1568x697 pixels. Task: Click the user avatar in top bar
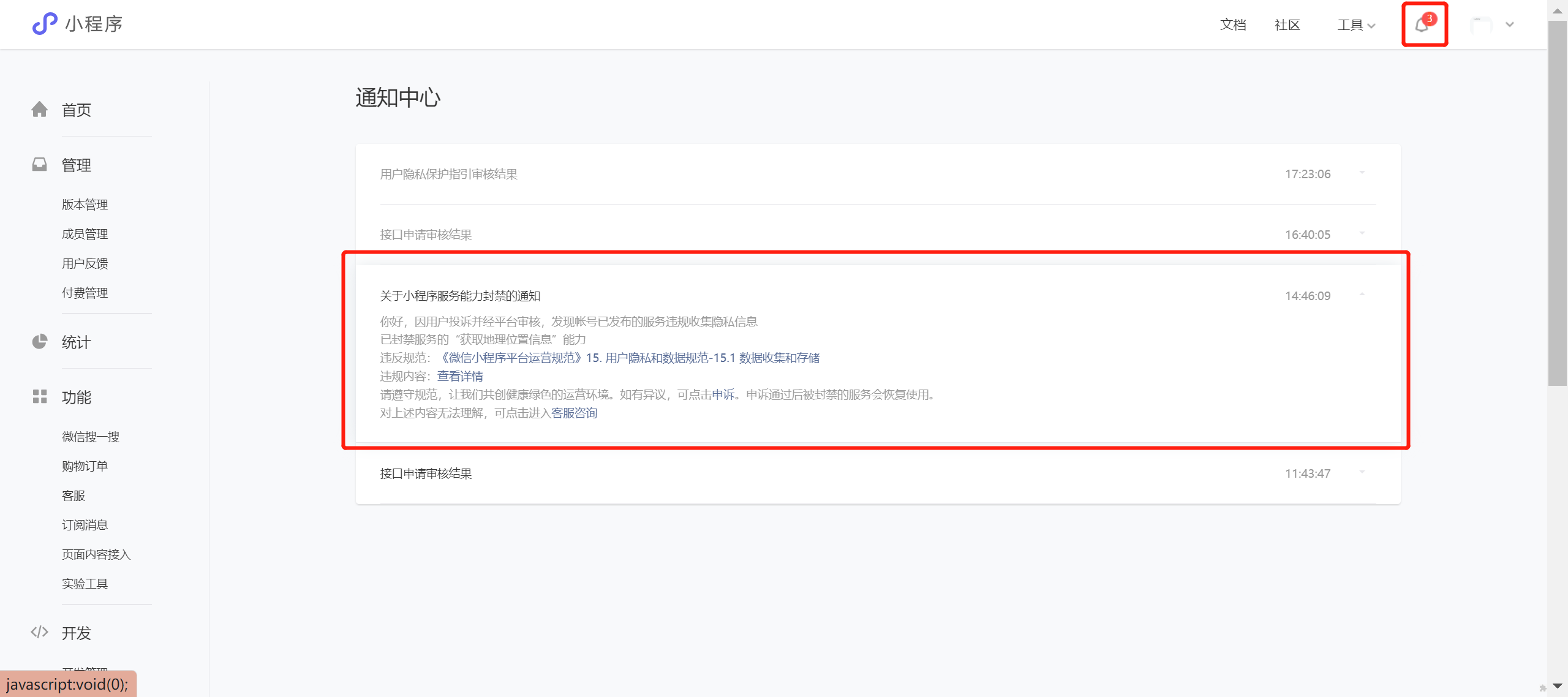click(x=1481, y=25)
